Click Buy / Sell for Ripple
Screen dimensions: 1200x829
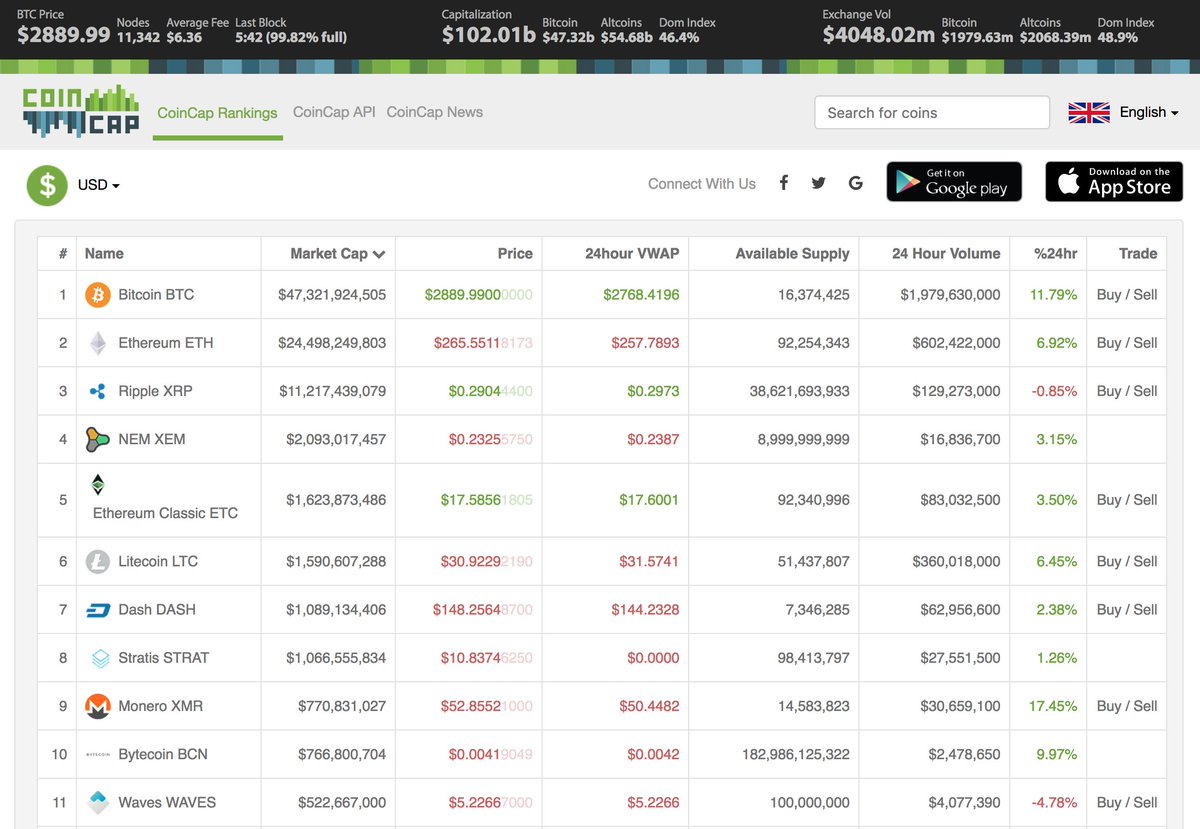pyautogui.click(x=1127, y=391)
